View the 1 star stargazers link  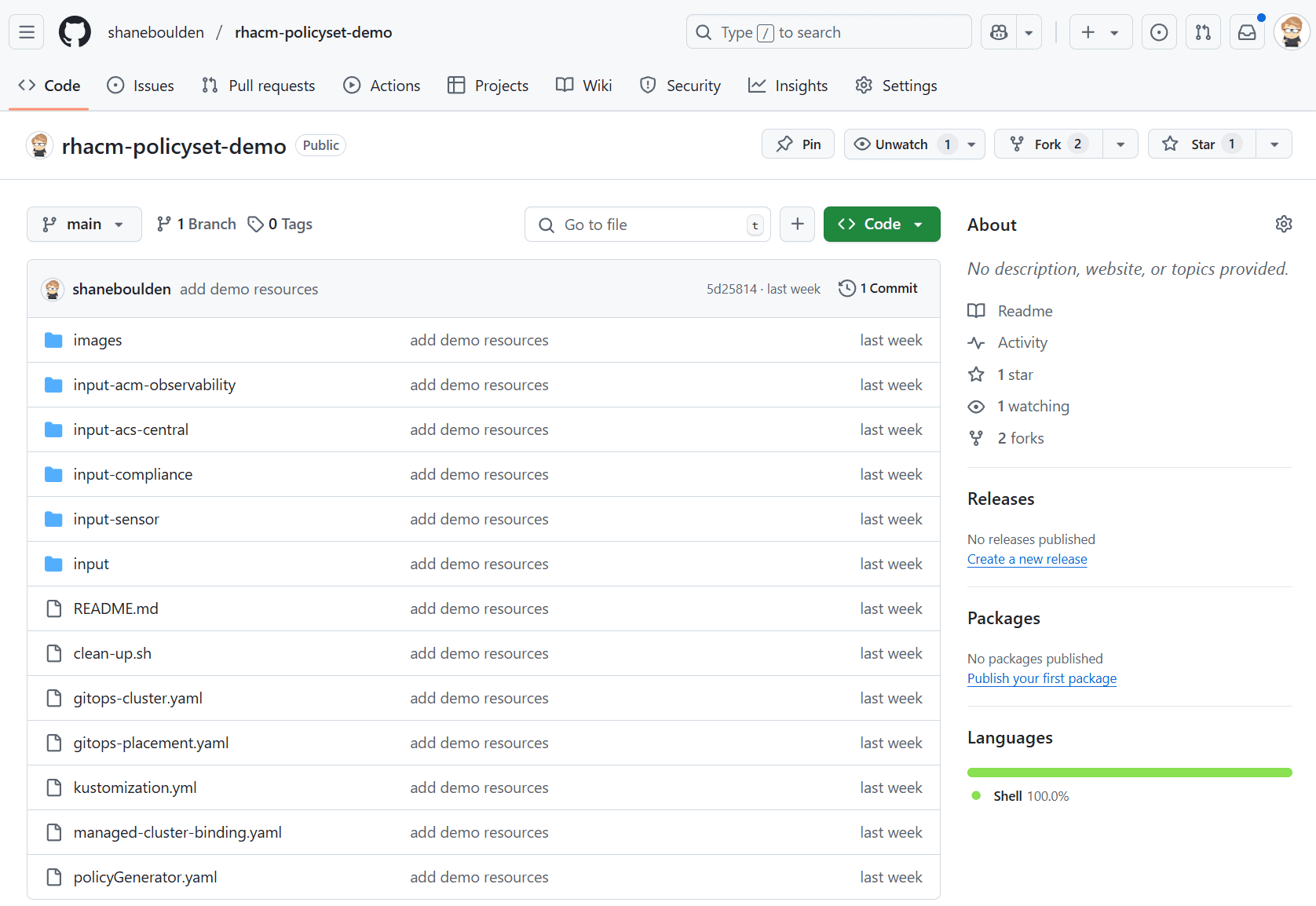(x=1001, y=374)
